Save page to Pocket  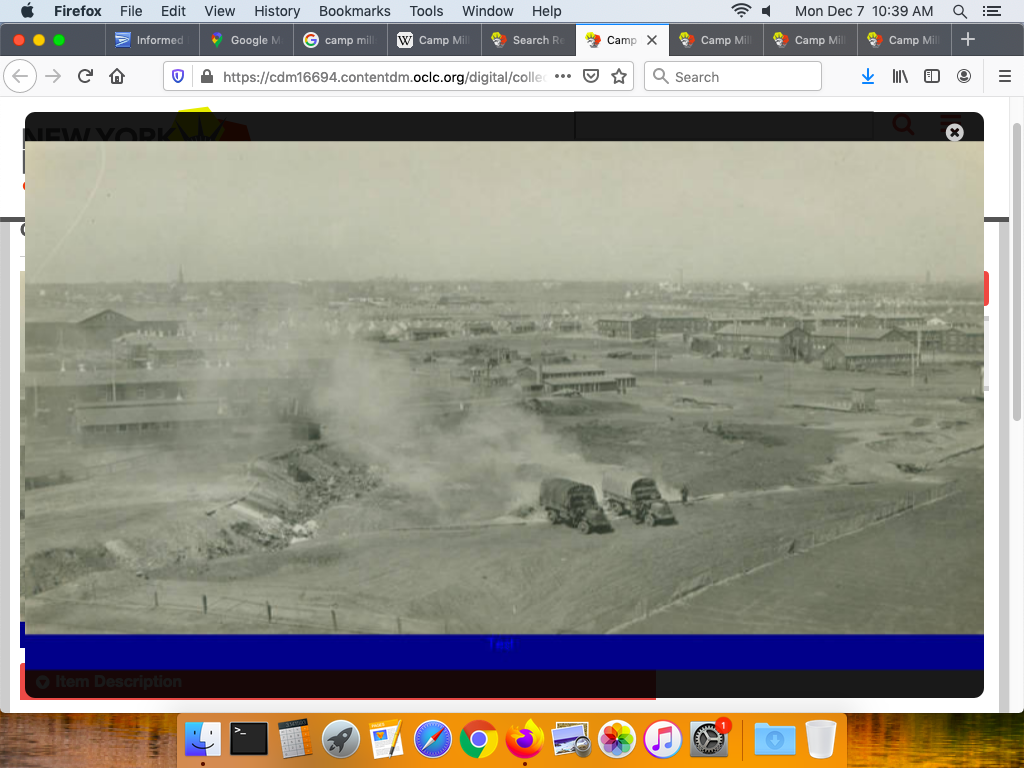(591, 77)
